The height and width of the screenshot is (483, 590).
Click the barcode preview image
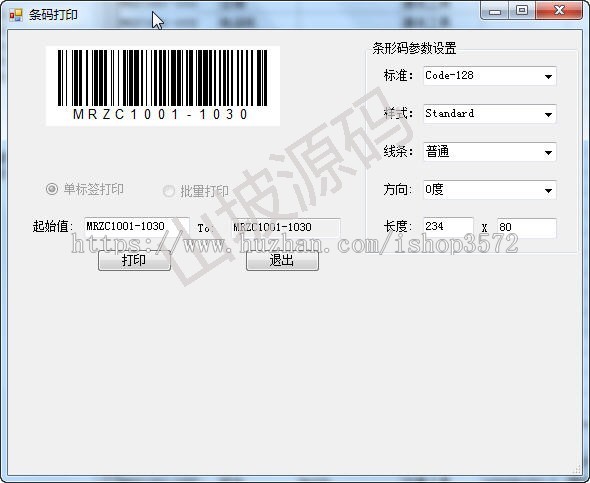(x=163, y=86)
